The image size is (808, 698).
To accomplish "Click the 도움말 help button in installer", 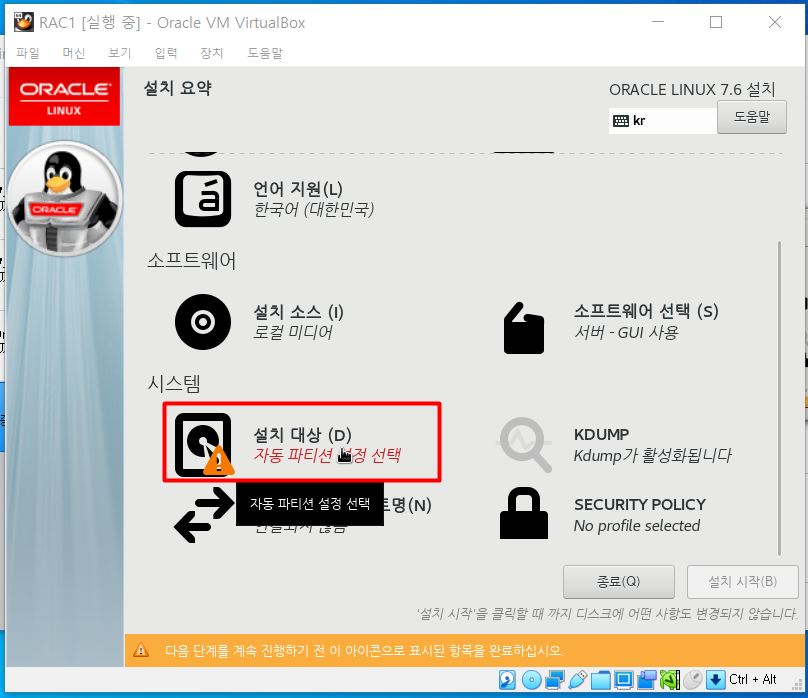I will coord(752,117).
